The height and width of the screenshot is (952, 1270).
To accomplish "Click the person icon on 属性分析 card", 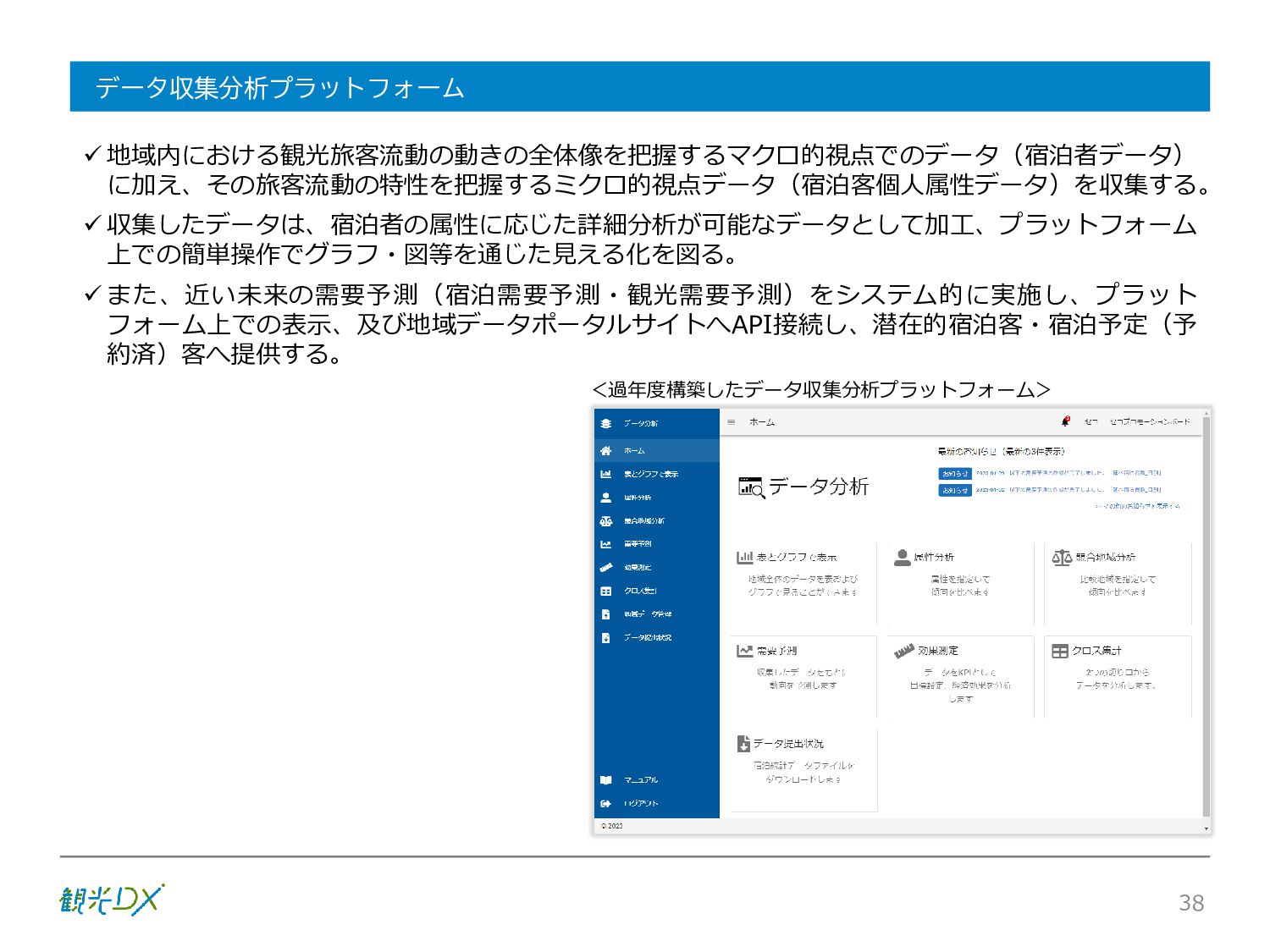I will 902,557.
